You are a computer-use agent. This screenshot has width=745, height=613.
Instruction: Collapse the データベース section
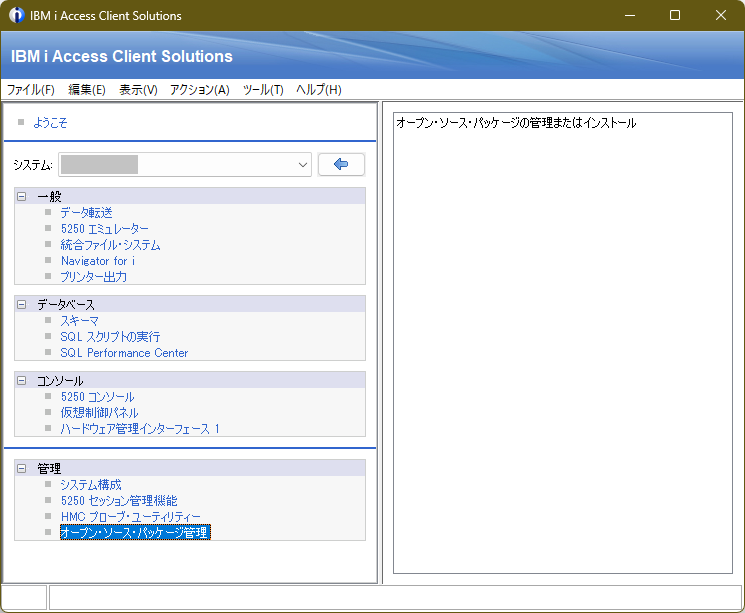pyautogui.click(x=22, y=305)
